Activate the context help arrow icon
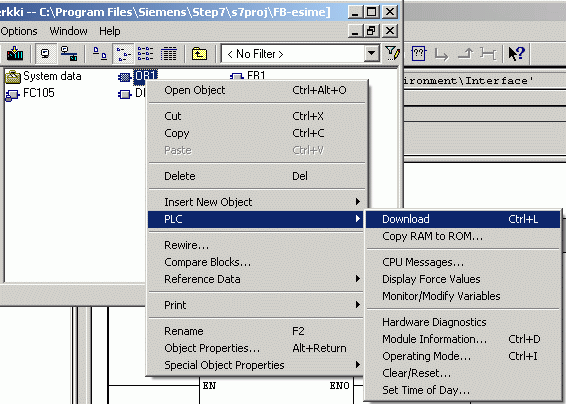Screen dimensions: 566x404 pos(517,53)
